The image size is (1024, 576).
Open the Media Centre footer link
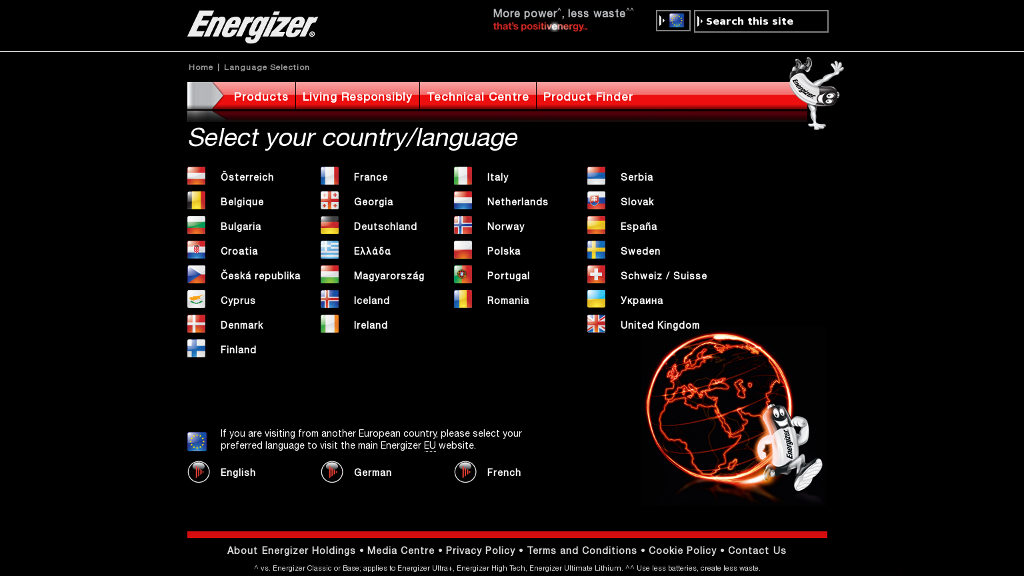point(400,551)
